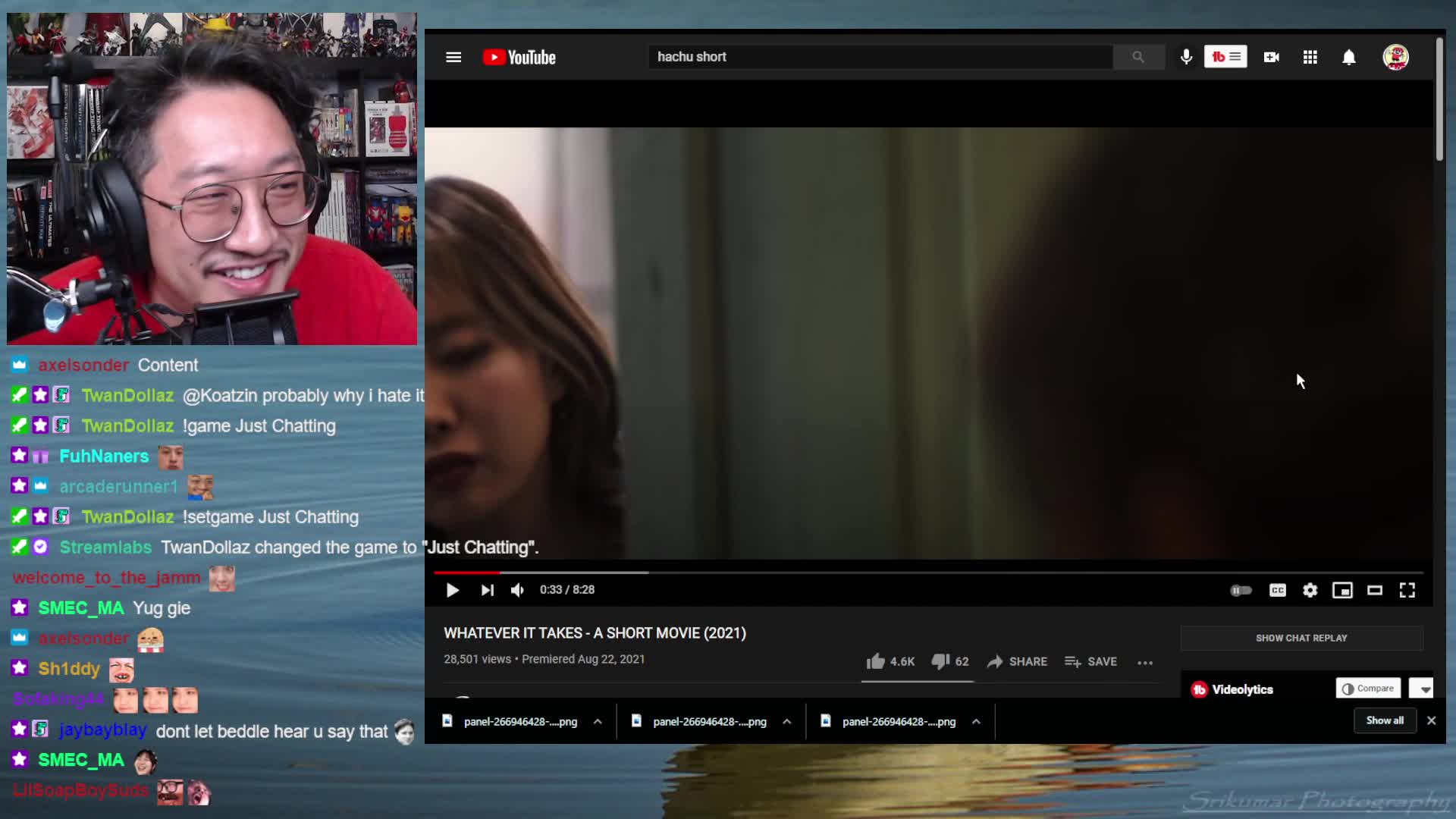The width and height of the screenshot is (1456, 819).
Task: Click the video frame to toggle playback
Action: pyautogui.click(x=928, y=343)
